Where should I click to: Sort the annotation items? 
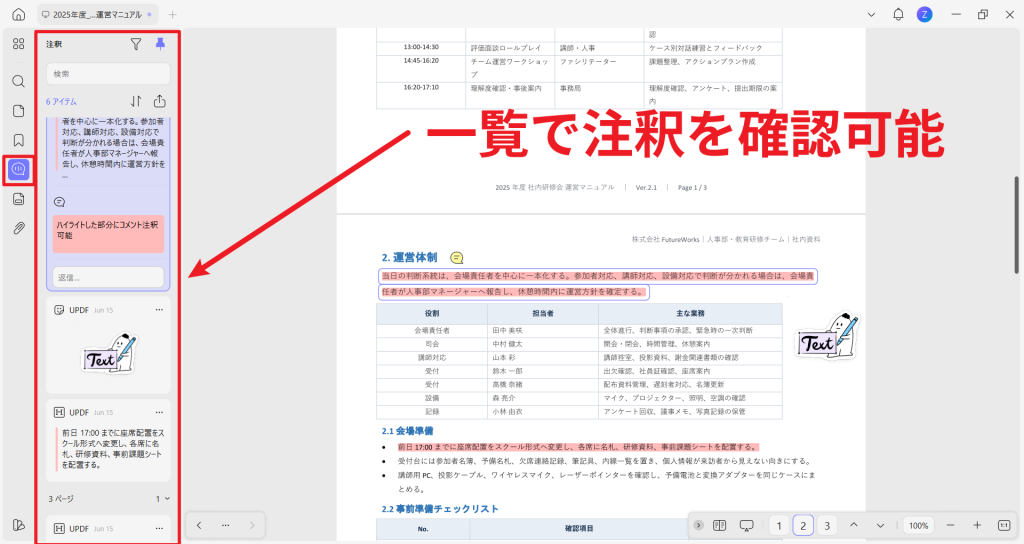pos(136,101)
